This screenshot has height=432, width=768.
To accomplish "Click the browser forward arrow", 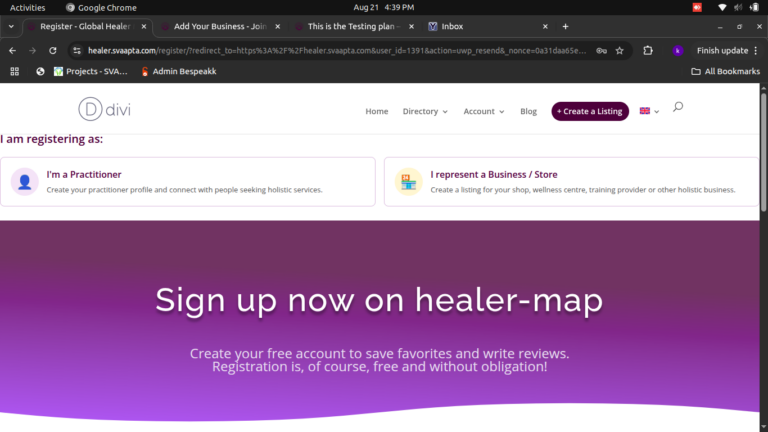I will (32, 50).
